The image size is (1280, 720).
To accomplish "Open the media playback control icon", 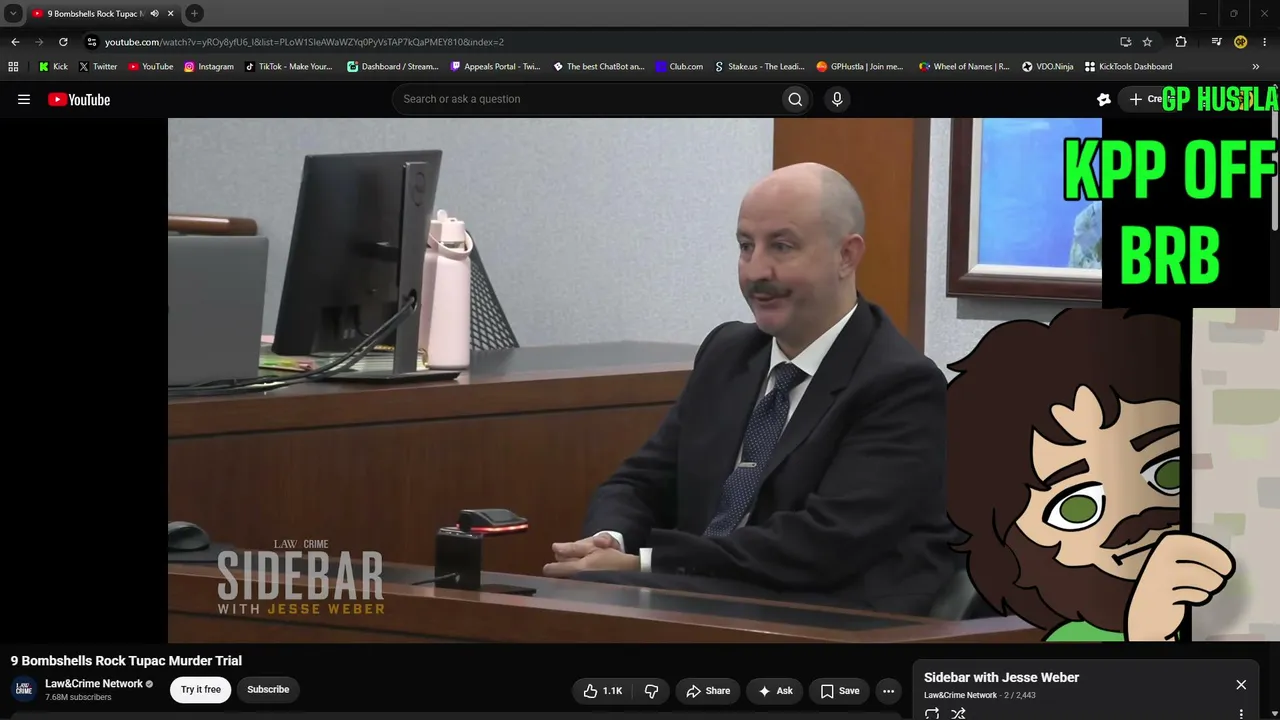I will [1216, 42].
